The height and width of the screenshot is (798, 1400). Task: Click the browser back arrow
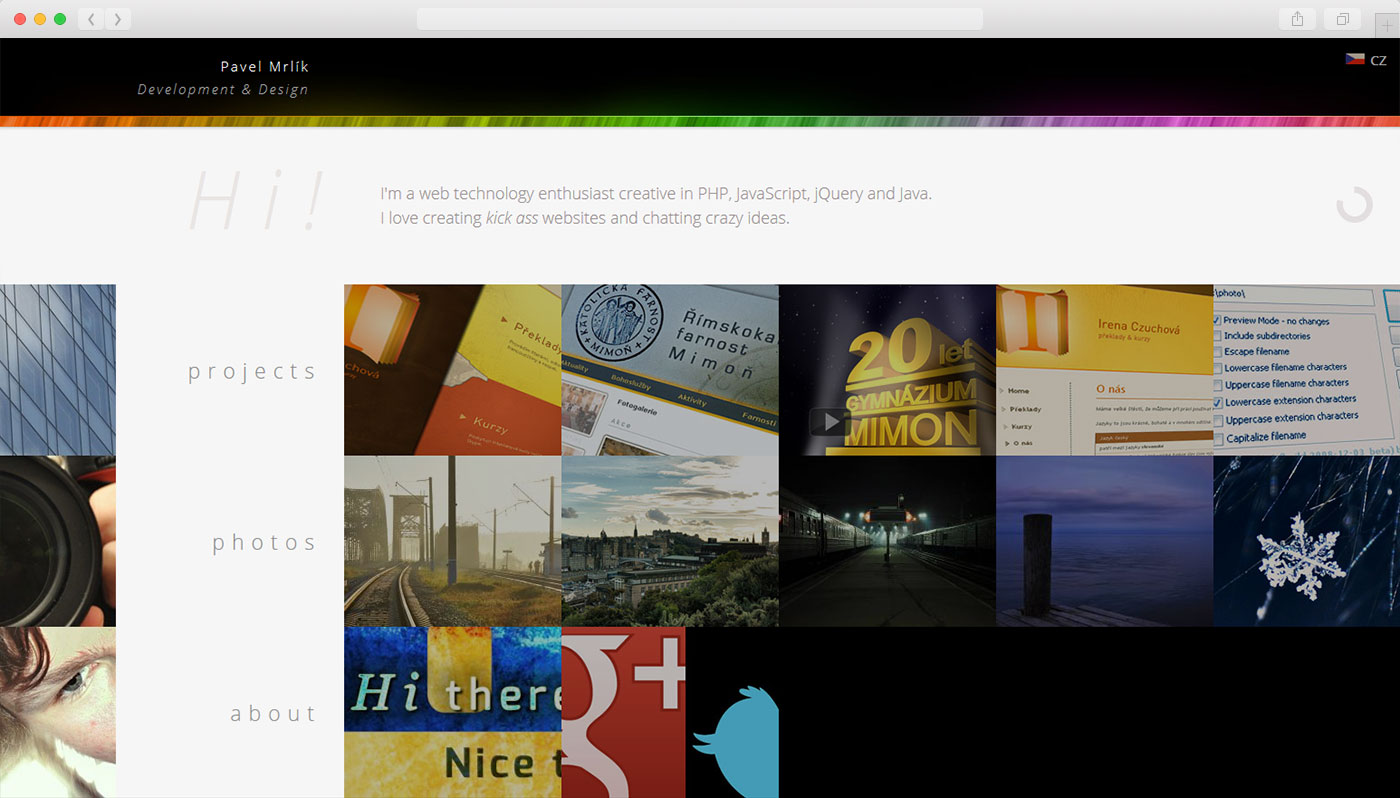91,19
